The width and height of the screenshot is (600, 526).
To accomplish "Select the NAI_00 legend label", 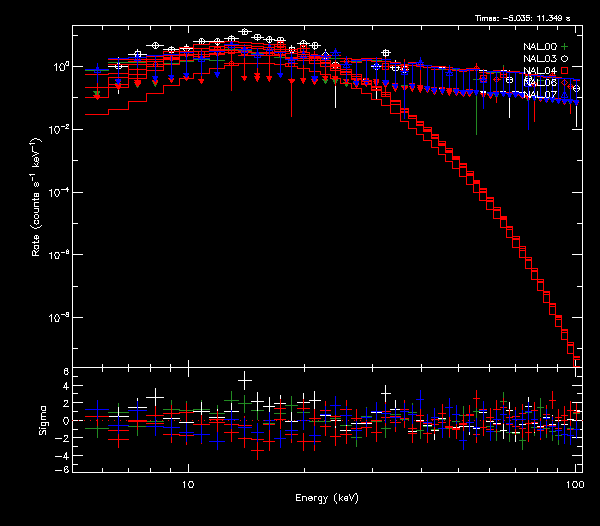I will [539, 47].
